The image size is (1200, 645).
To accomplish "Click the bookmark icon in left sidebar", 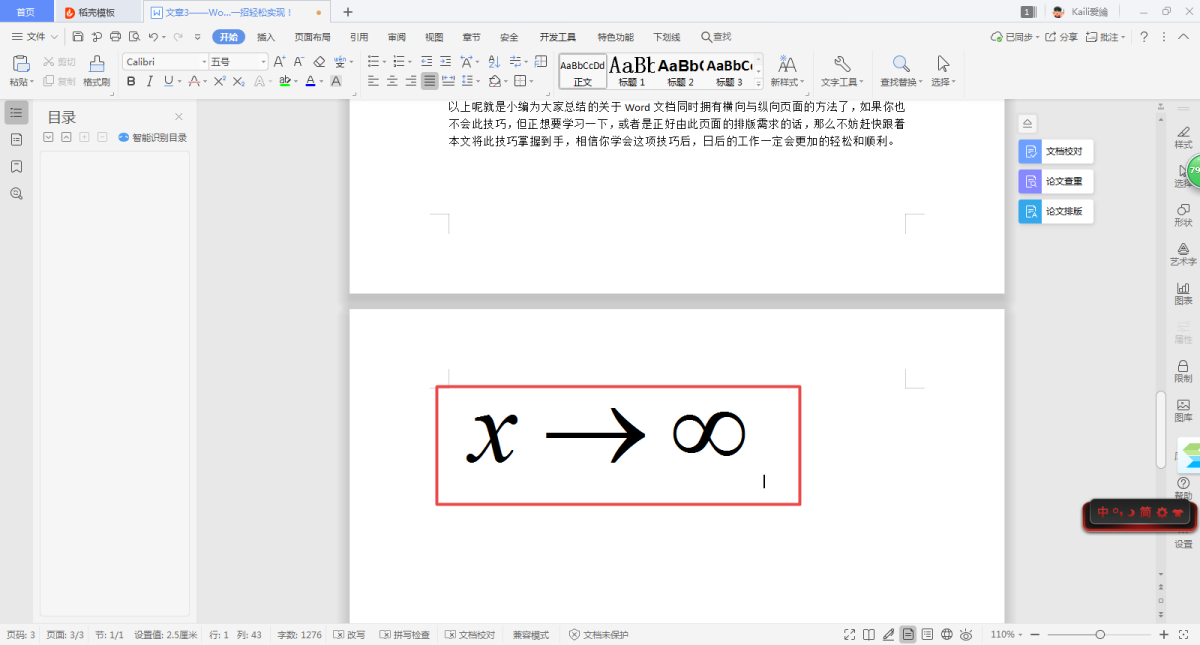I will [x=16, y=166].
